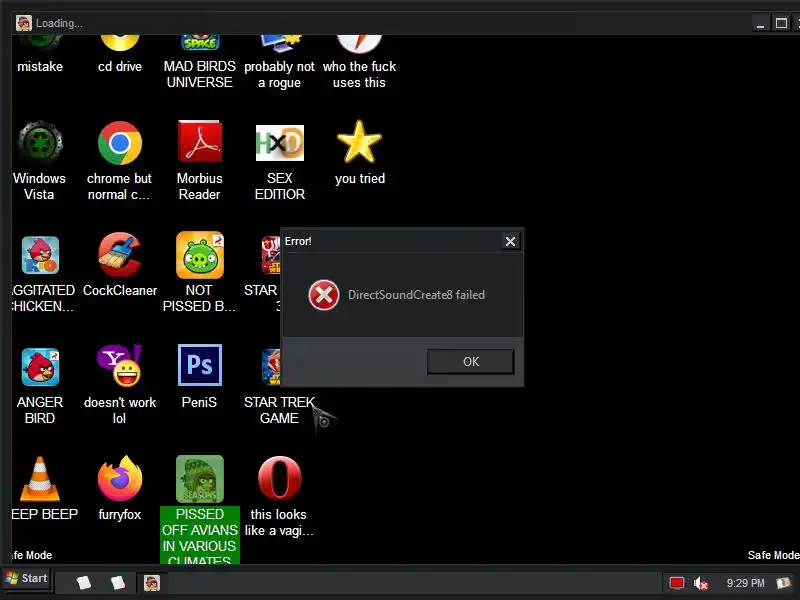Open the MAD BIRDS UNIVERSE icon
Screen dimensions: 800x600
click(x=199, y=42)
